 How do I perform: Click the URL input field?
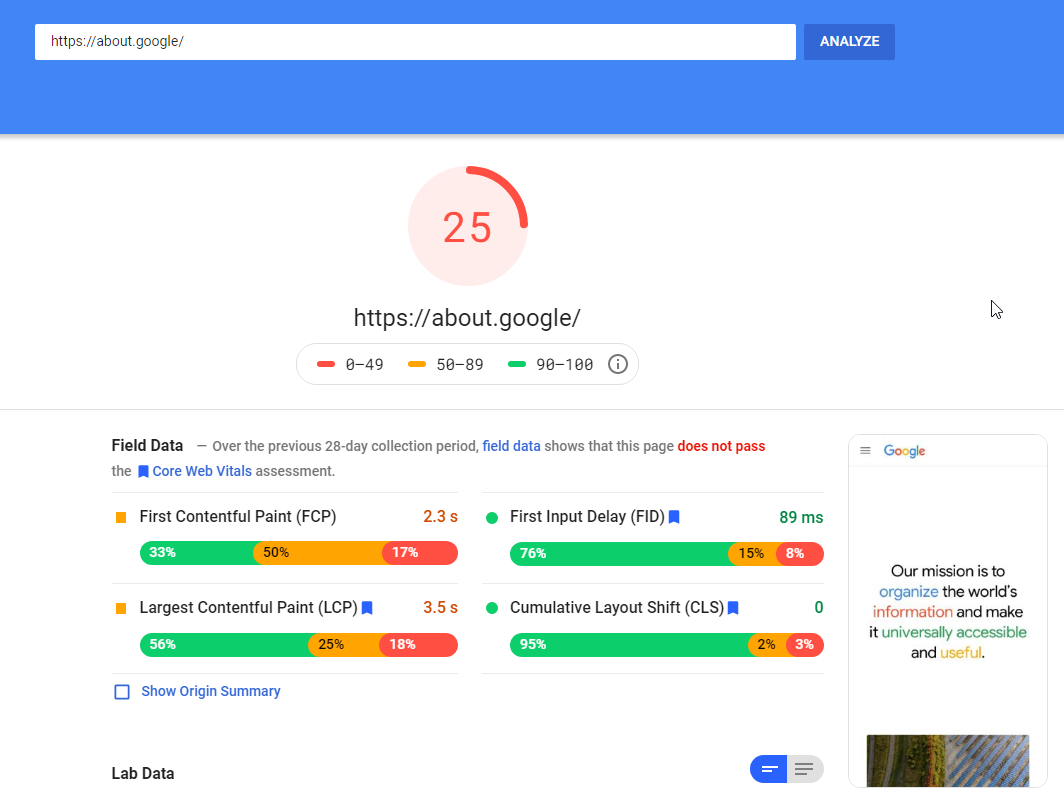click(x=415, y=41)
